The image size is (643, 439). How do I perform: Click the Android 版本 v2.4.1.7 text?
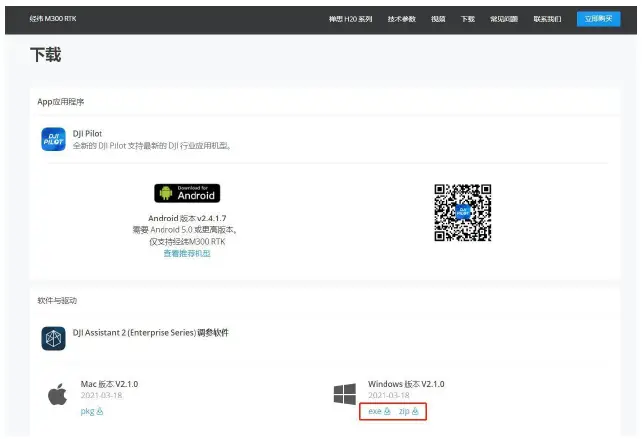tap(187, 218)
